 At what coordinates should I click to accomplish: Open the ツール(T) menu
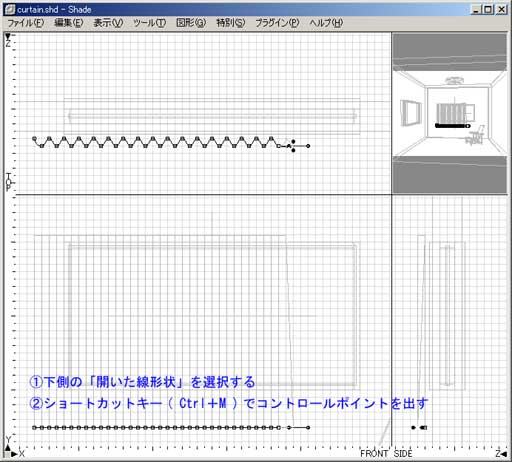coord(149,23)
